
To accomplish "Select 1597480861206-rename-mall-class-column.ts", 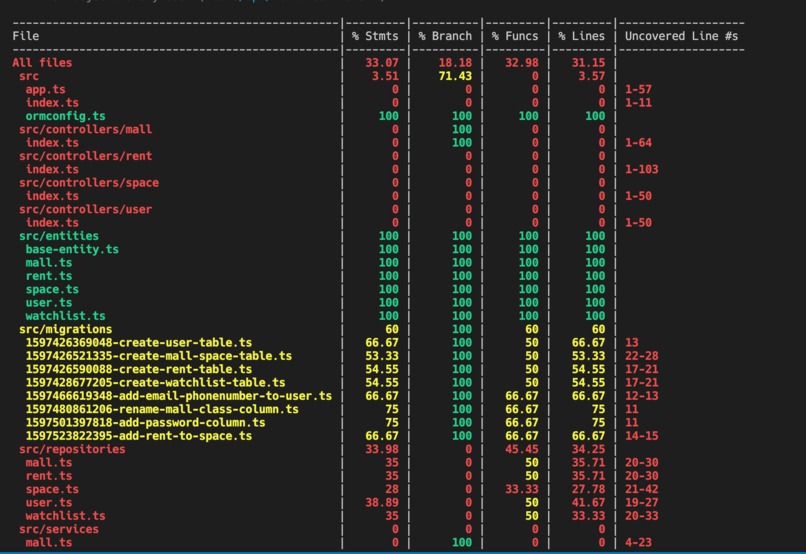I will pos(162,410).
